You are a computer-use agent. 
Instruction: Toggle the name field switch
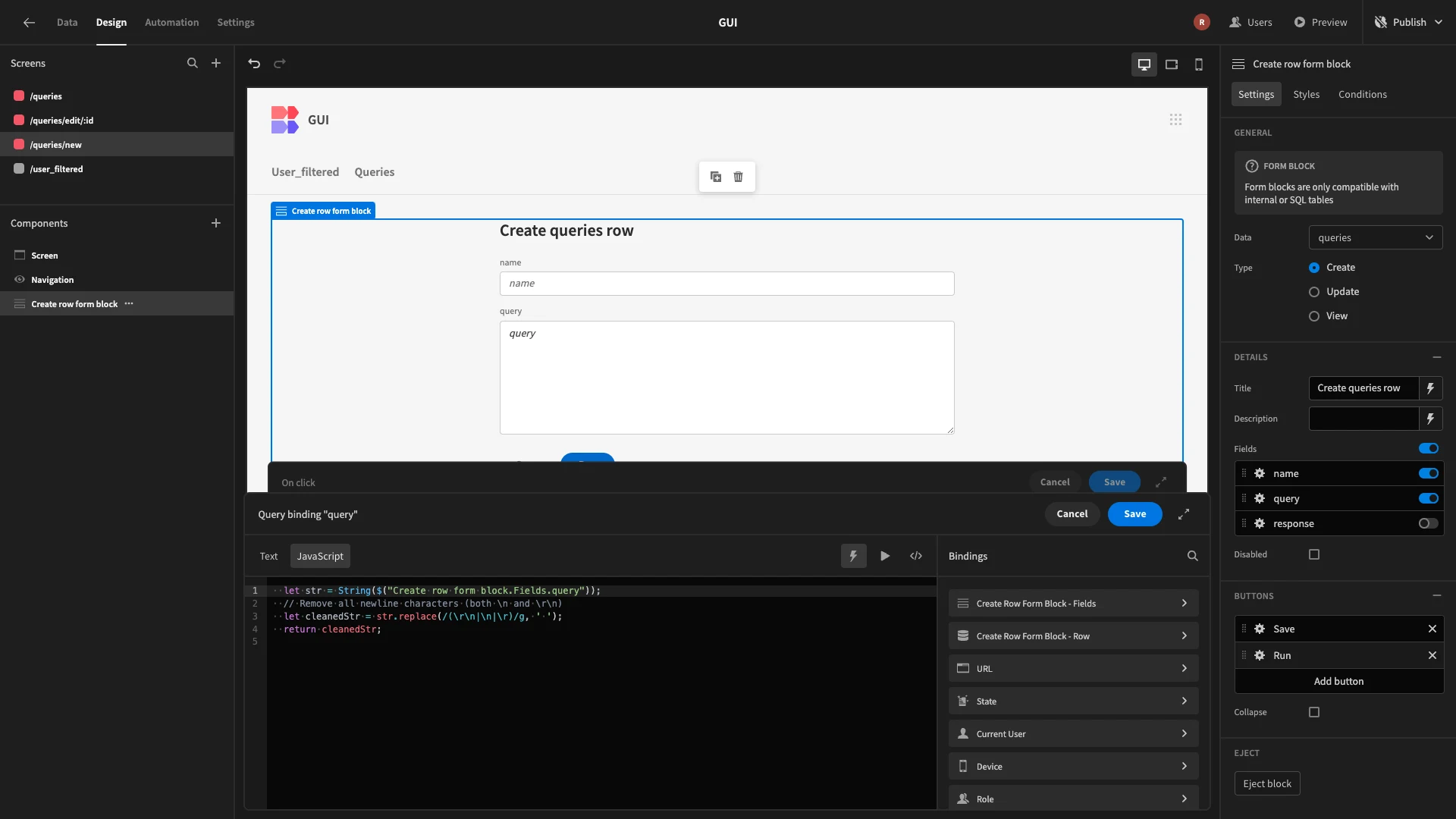click(x=1429, y=473)
